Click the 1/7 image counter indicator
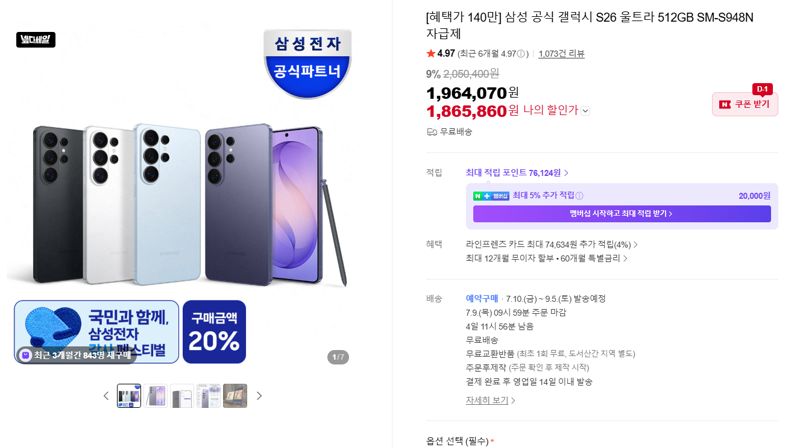 [x=338, y=357]
